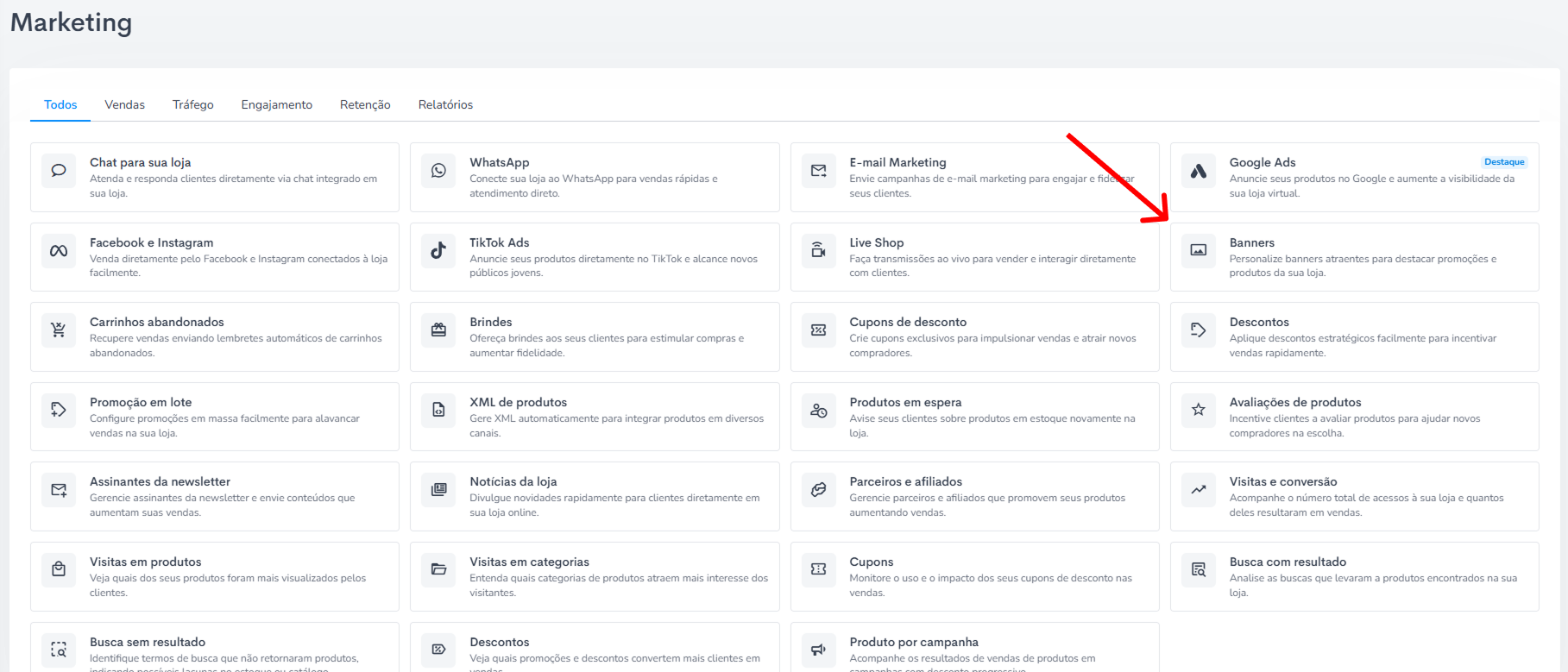Click the Carrinhos abandonados title

(156, 322)
